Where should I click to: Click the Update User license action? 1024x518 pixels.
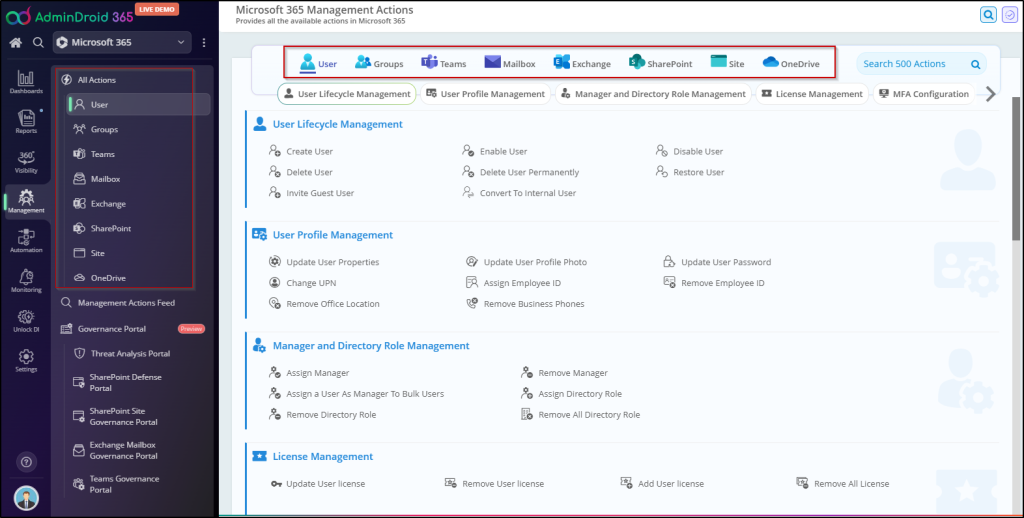tap(318, 484)
